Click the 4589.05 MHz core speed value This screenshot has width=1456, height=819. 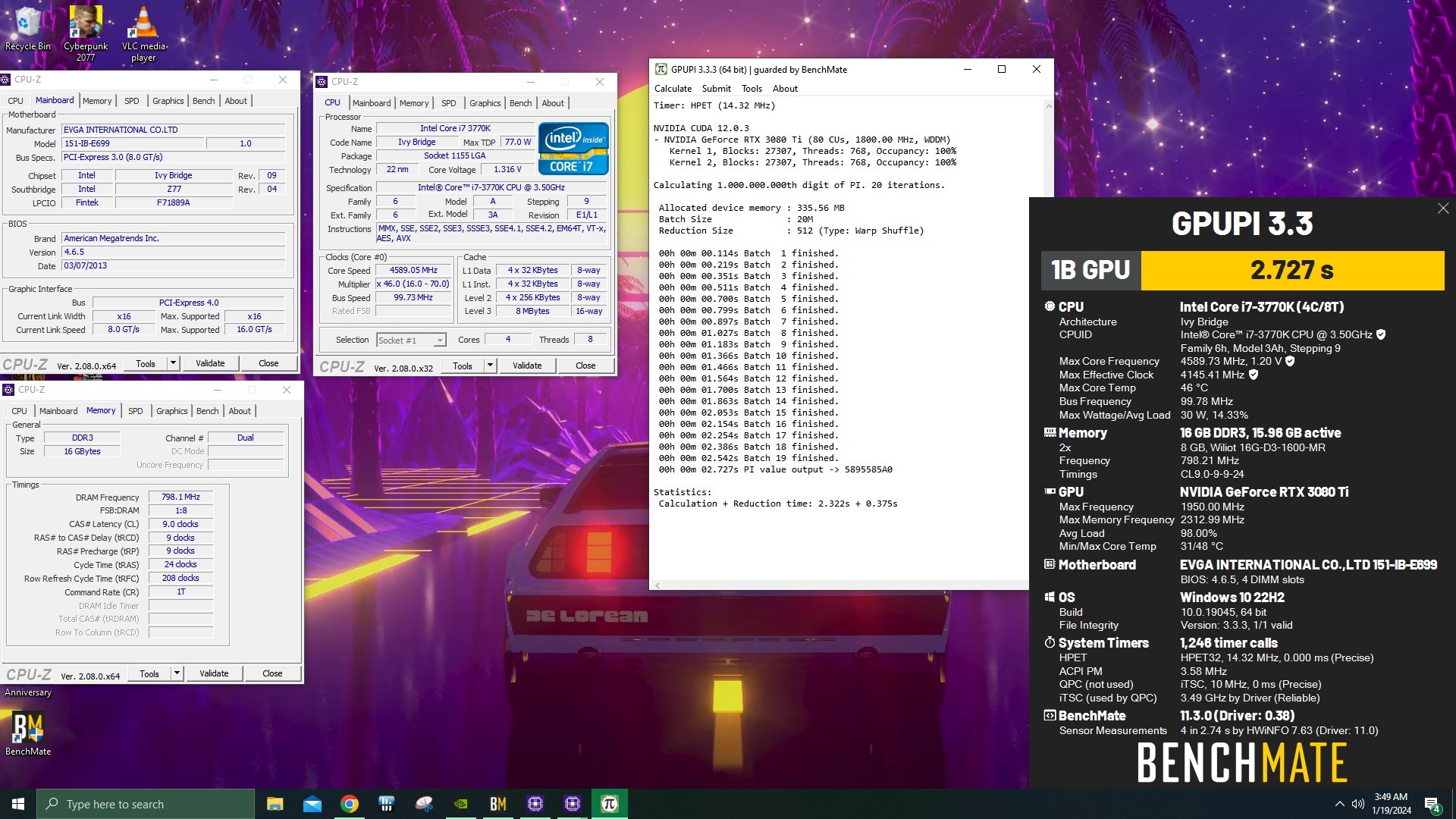(413, 271)
